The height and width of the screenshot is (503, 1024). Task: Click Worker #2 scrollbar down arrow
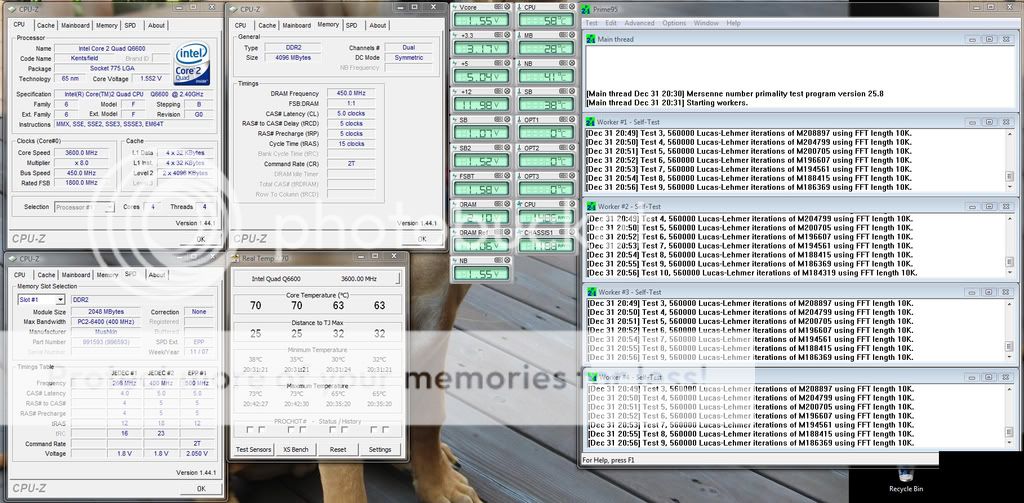[1010, 271]
